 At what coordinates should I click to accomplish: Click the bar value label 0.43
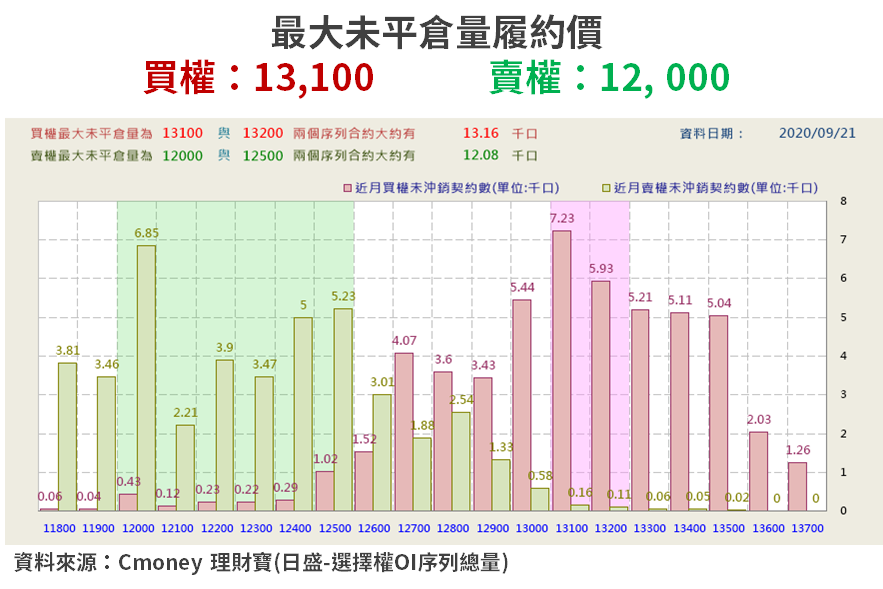[128, 482]
